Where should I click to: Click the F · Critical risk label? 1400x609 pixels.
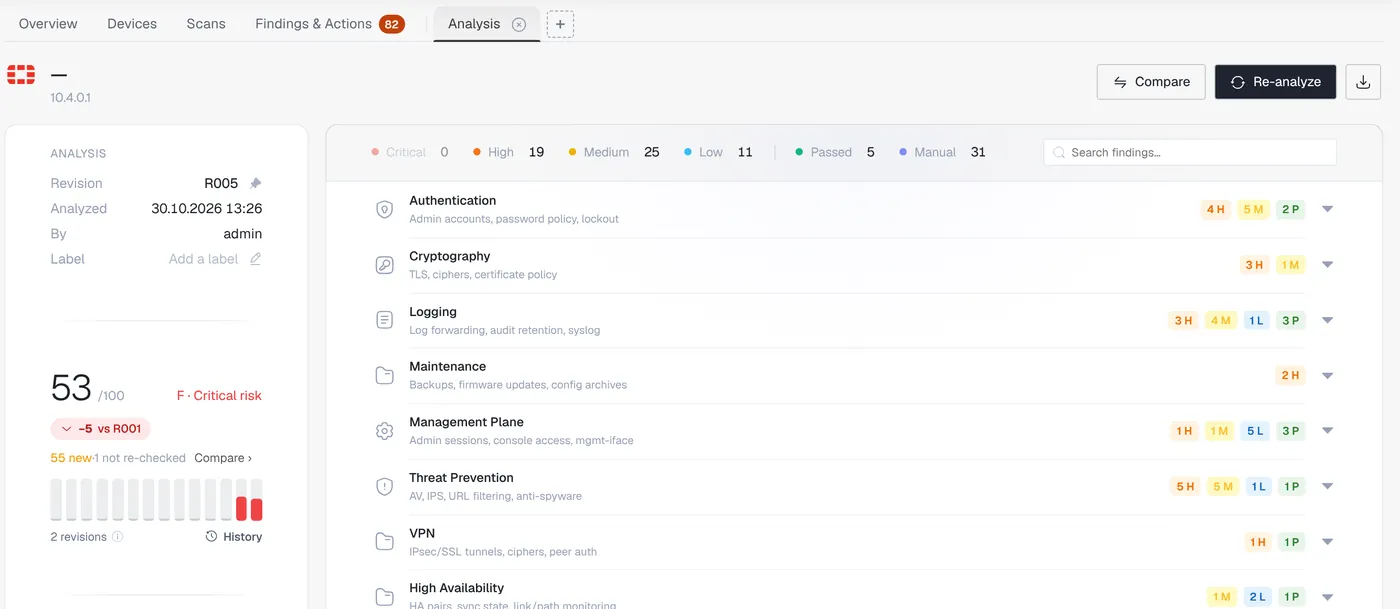point(219,396)
